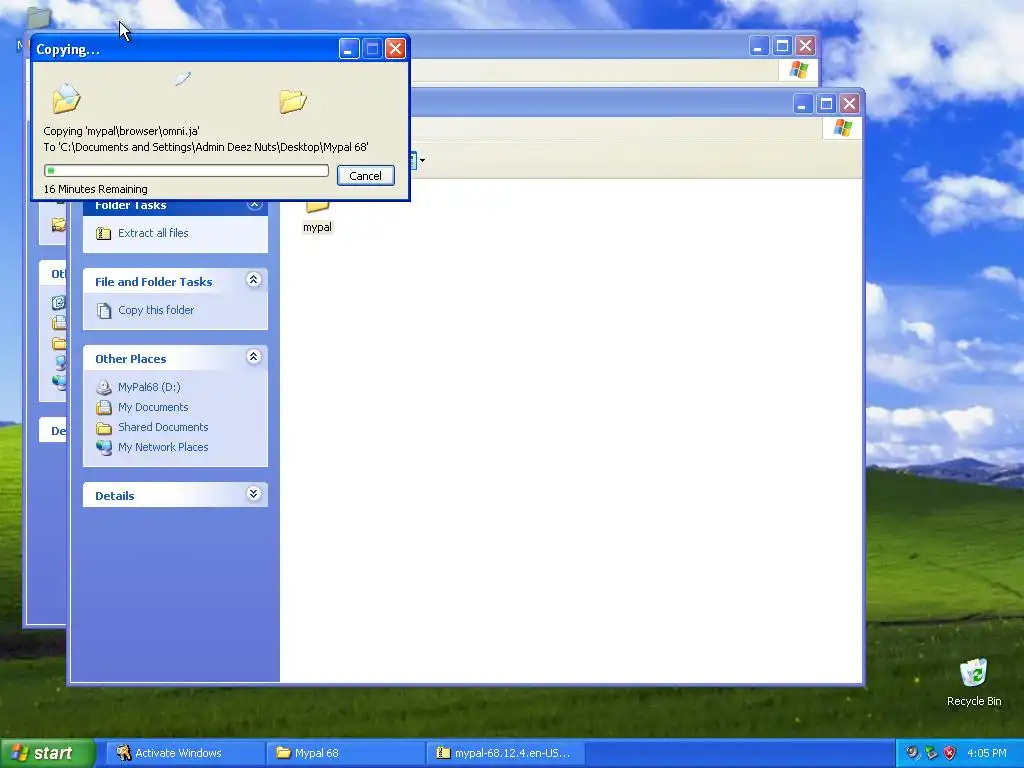This screenshot has width=1024, height=768.
Task: Collapse the File and Folder Tasks panel
Action: coord(253,280)
